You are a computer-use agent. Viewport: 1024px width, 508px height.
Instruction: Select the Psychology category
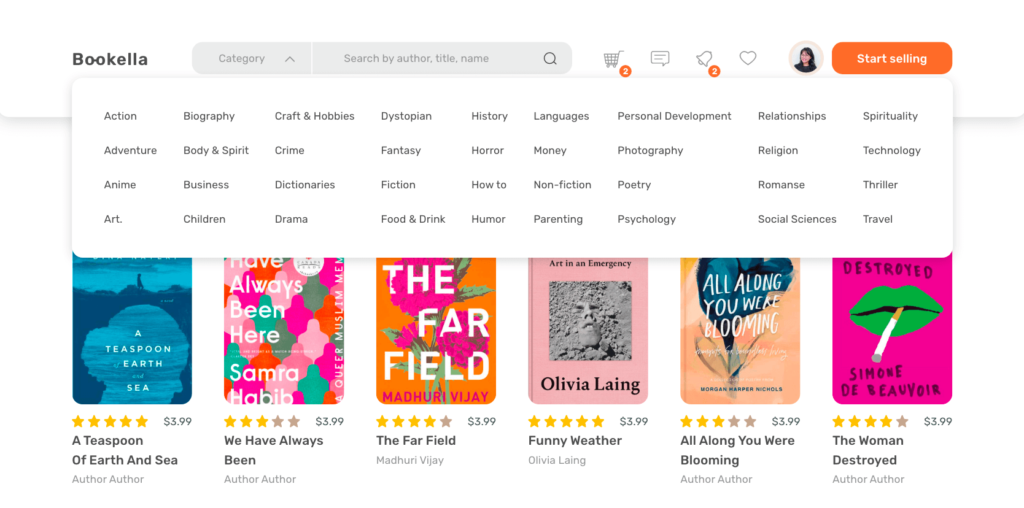point(646,219)
